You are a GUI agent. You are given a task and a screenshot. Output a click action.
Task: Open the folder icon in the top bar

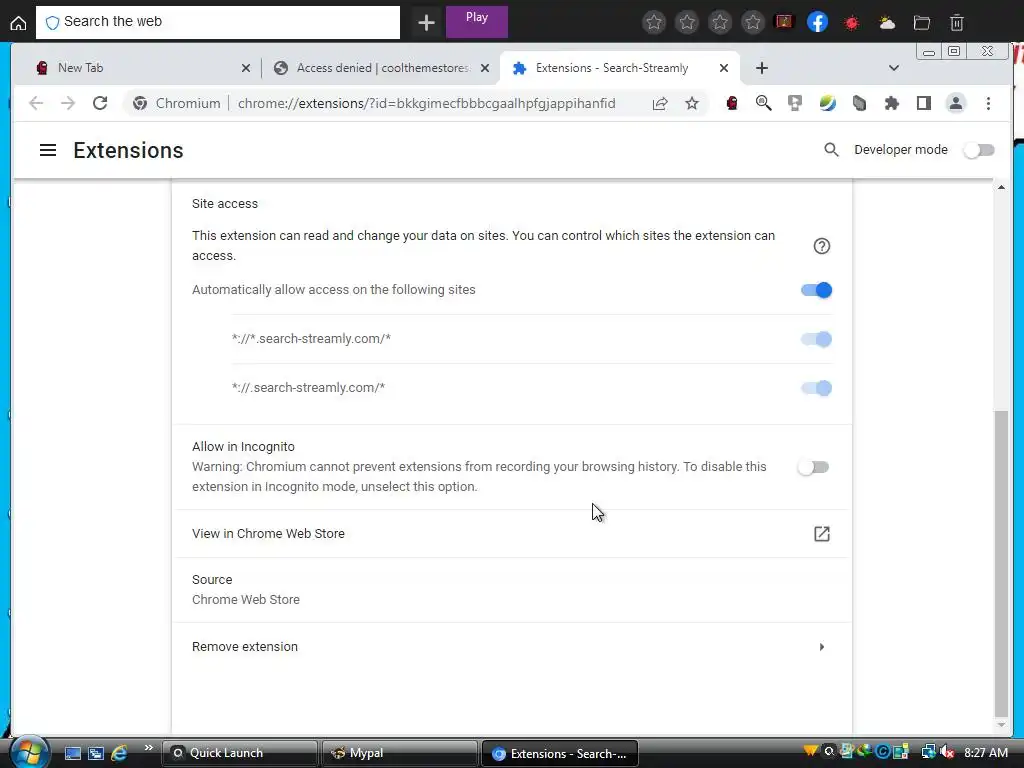click(921, 23)
